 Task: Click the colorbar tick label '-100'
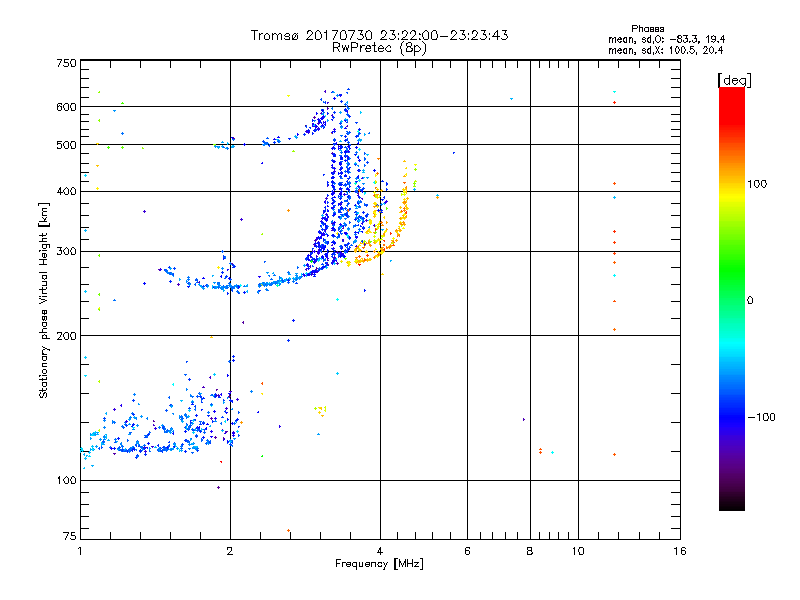[x=761, y=417]
